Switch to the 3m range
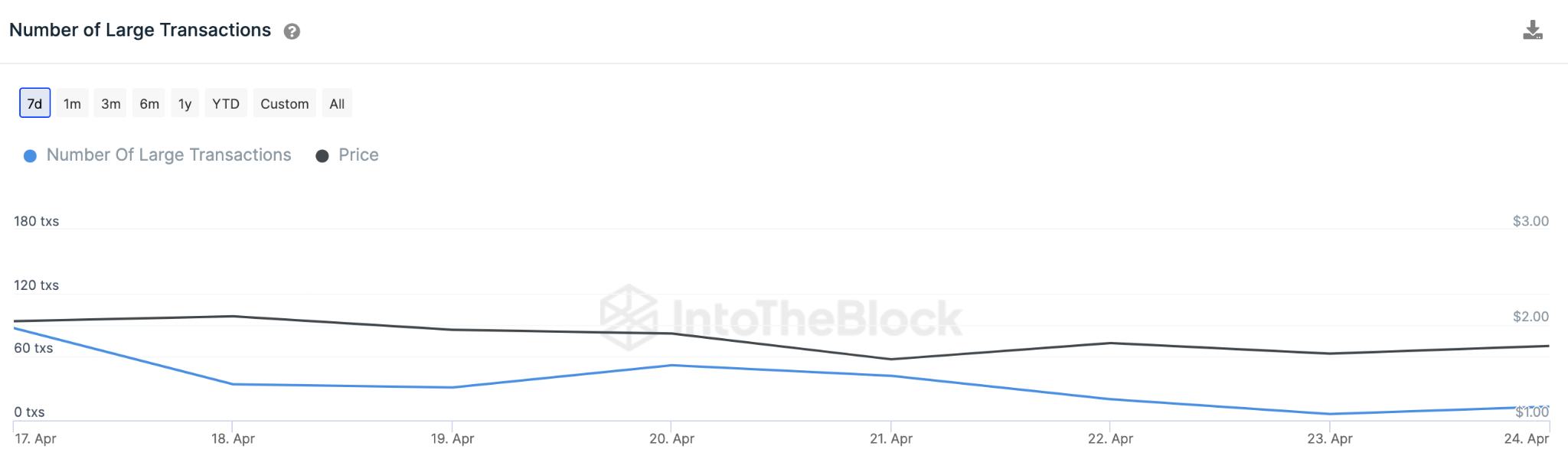 [111, 103]
